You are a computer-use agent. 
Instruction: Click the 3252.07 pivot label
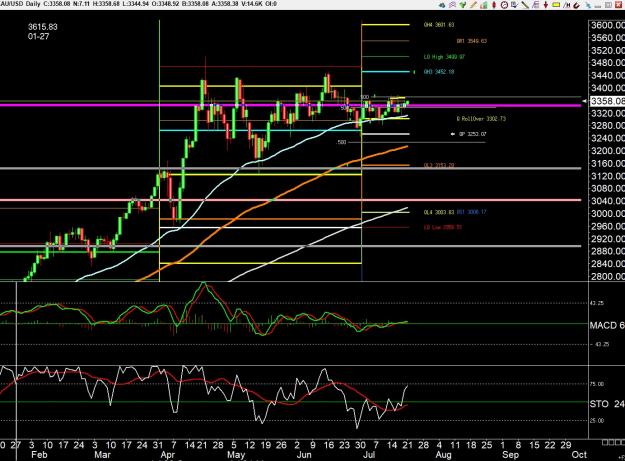point(473,134)
